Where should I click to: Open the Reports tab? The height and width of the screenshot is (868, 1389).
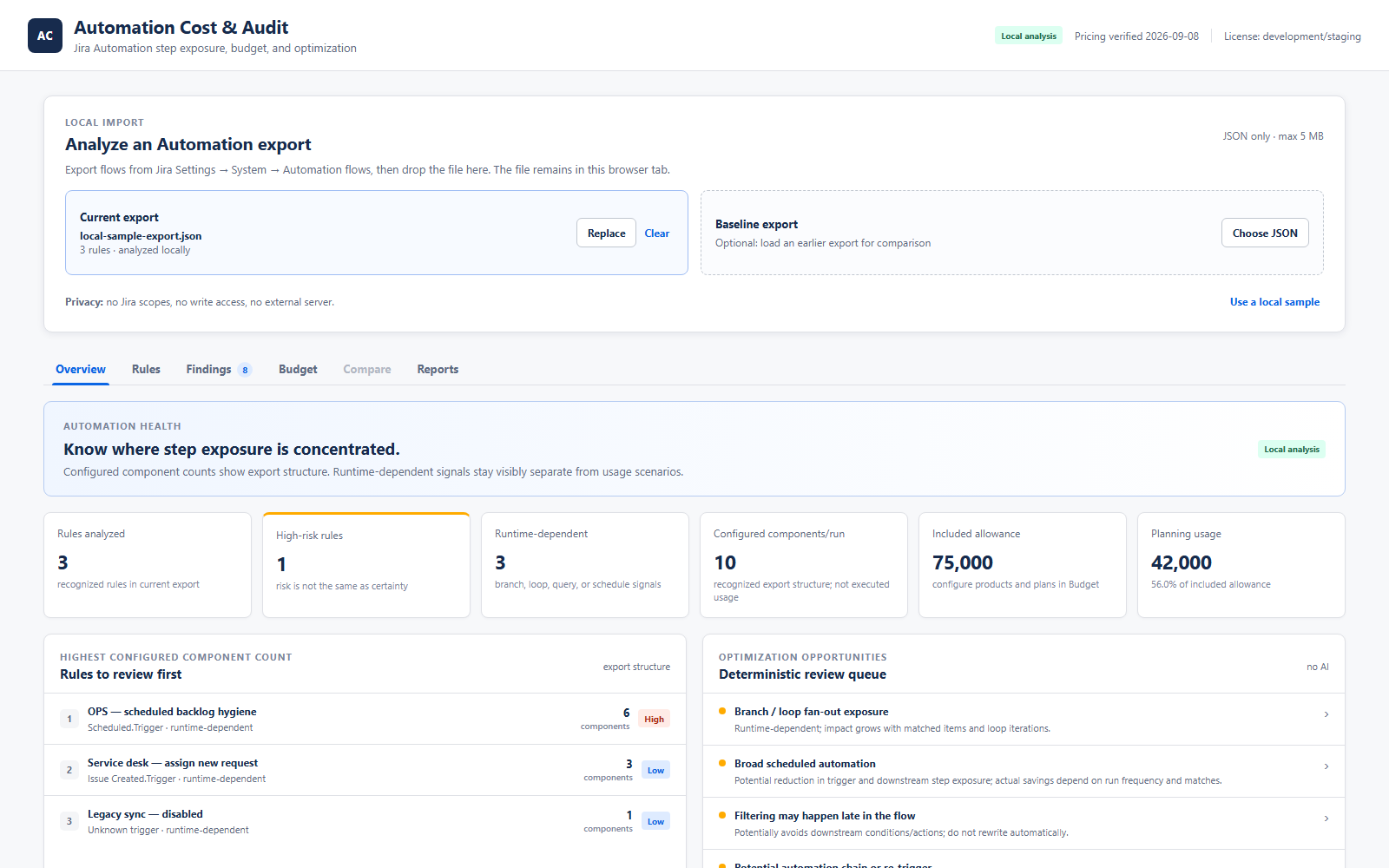pos(438,369)
